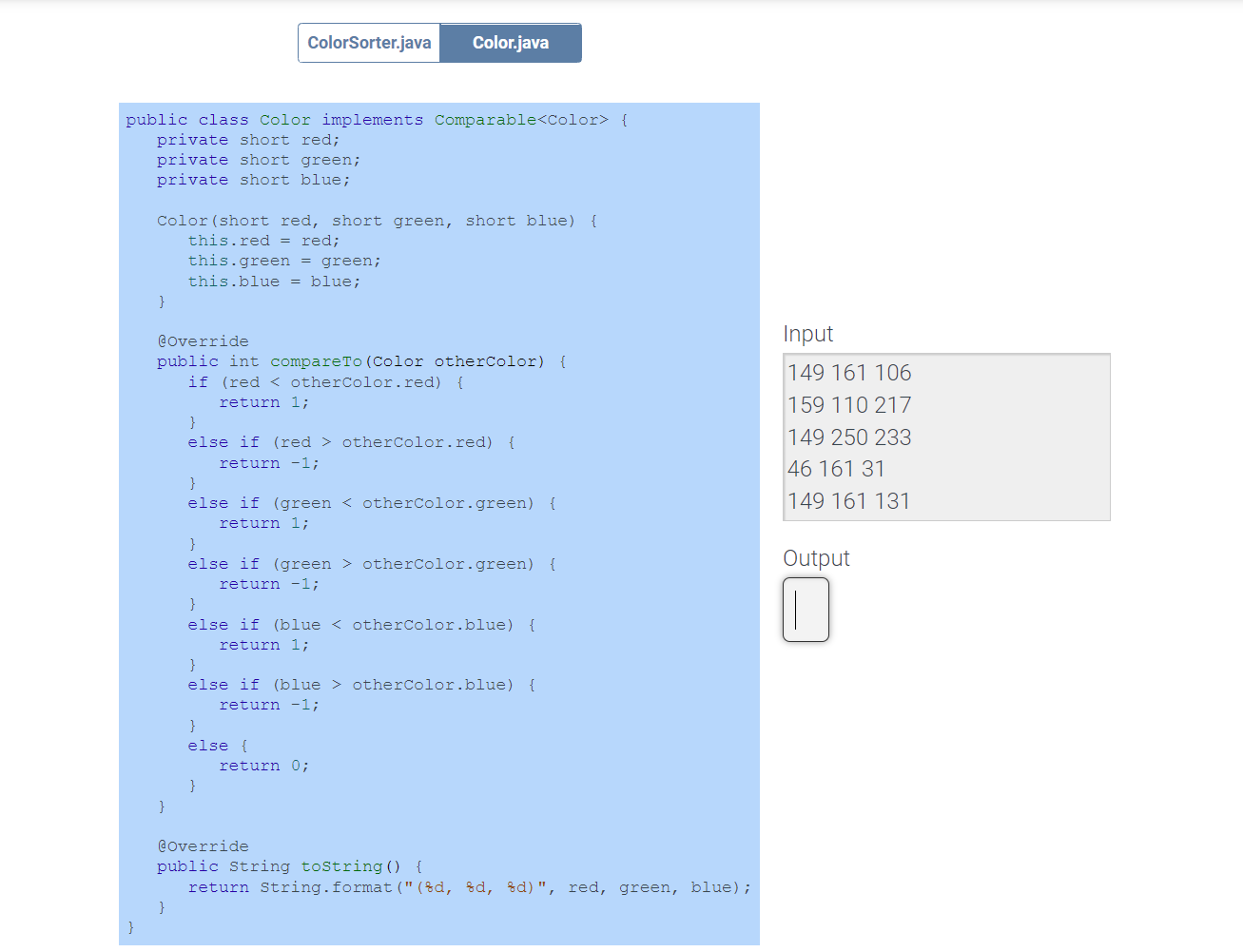Switch to the ColorSorter.java tab
The width and height of the screenshot is (1243, 952).
(368, 42)
